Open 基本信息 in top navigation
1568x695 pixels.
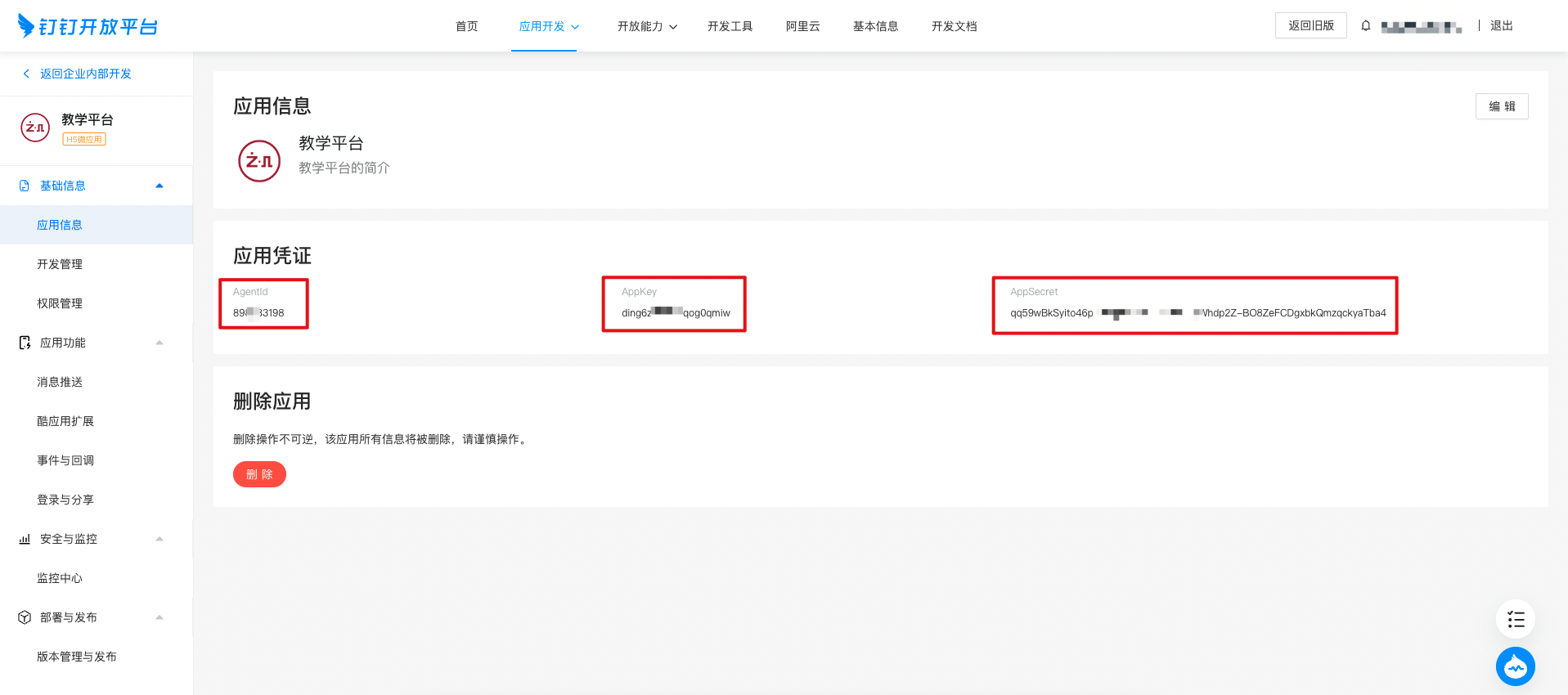coord(876,26)
